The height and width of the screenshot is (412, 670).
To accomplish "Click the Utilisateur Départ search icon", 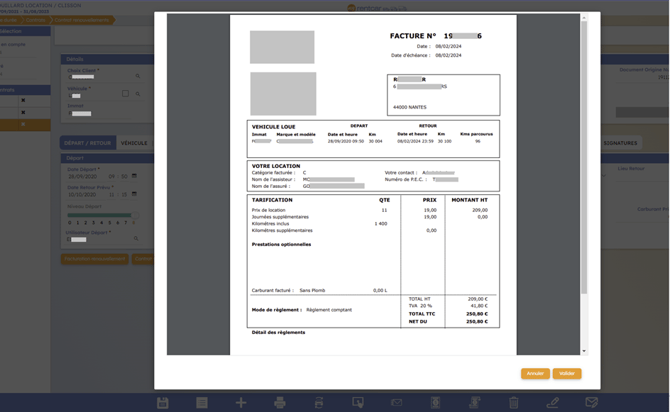I will (138, 240).
